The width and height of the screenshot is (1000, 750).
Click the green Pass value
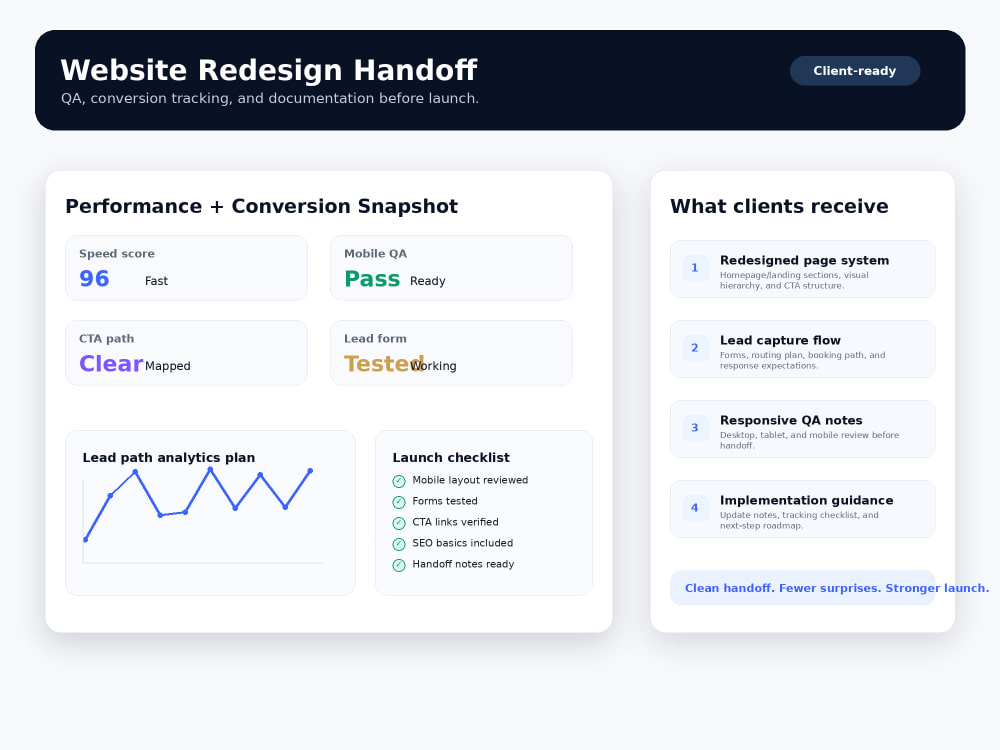coord(372,279)
